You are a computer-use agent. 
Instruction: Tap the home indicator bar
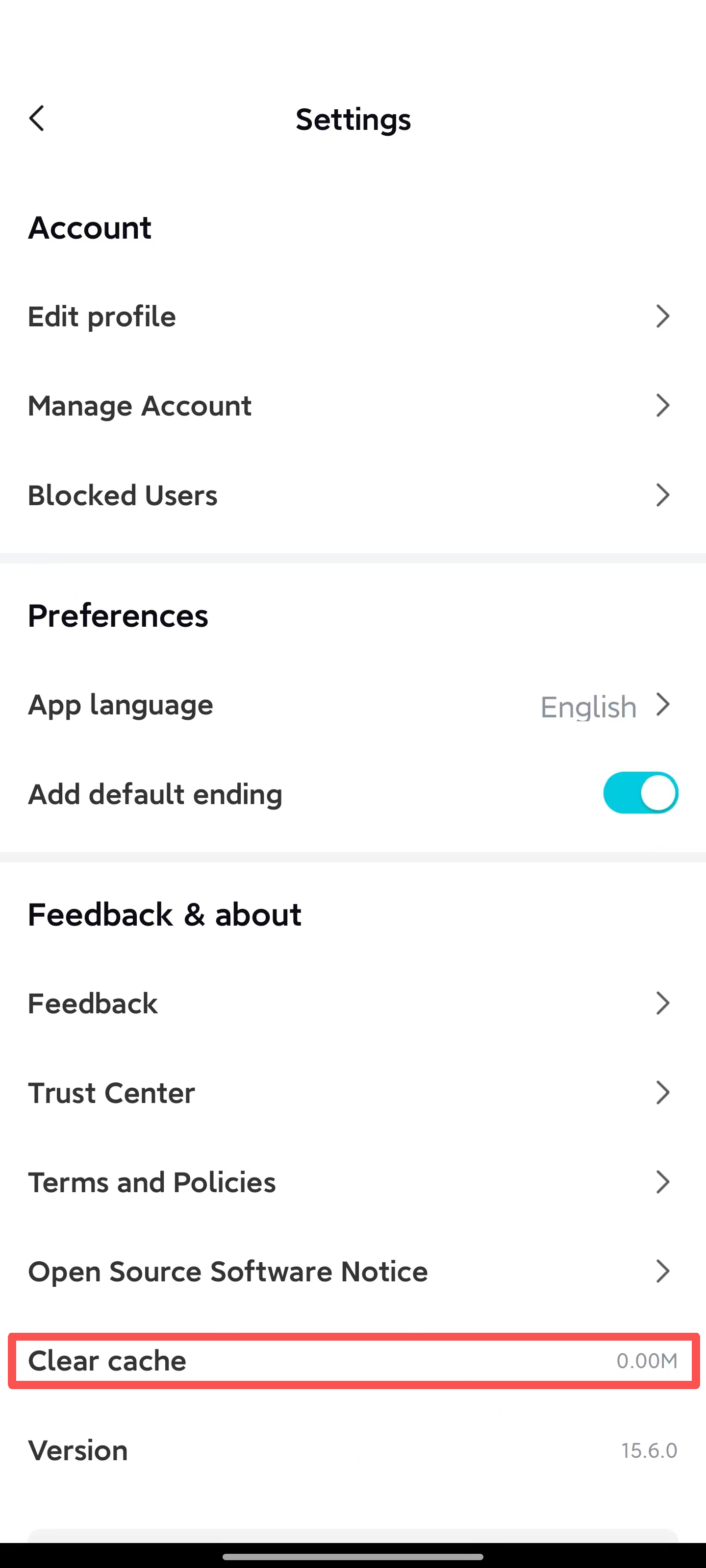coord(353,1557)
